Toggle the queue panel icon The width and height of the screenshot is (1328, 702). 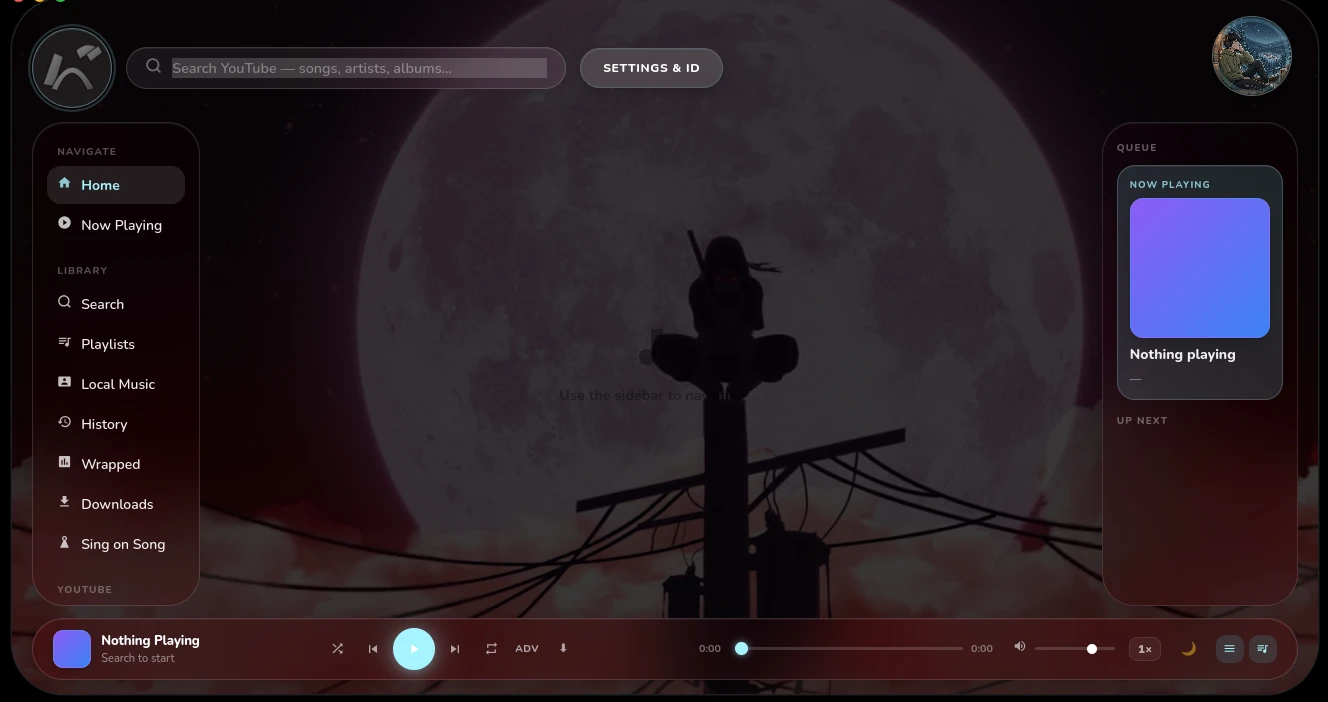tap(1263, 649)
